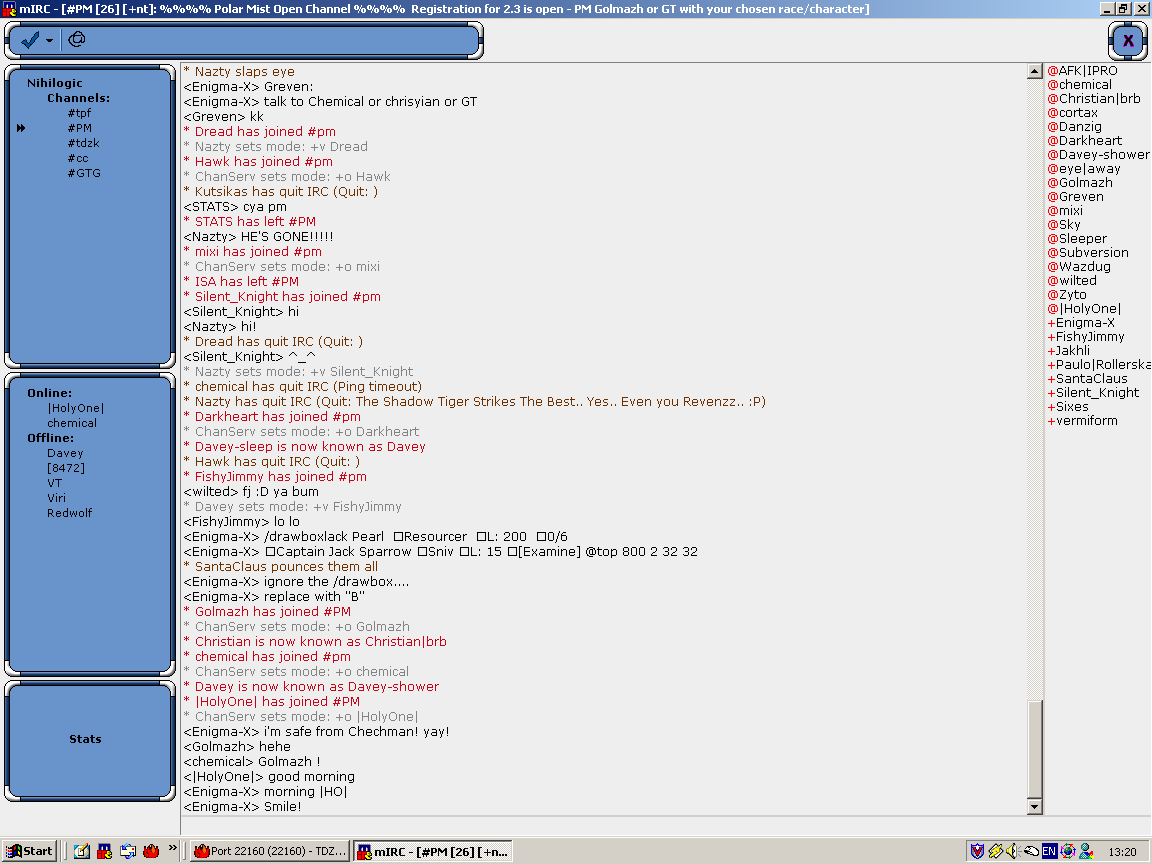Image resolution: width=1152 pixels, height=864 pixels.
Task: Select [8472] in the Offline list
Action: click(66, 468)
